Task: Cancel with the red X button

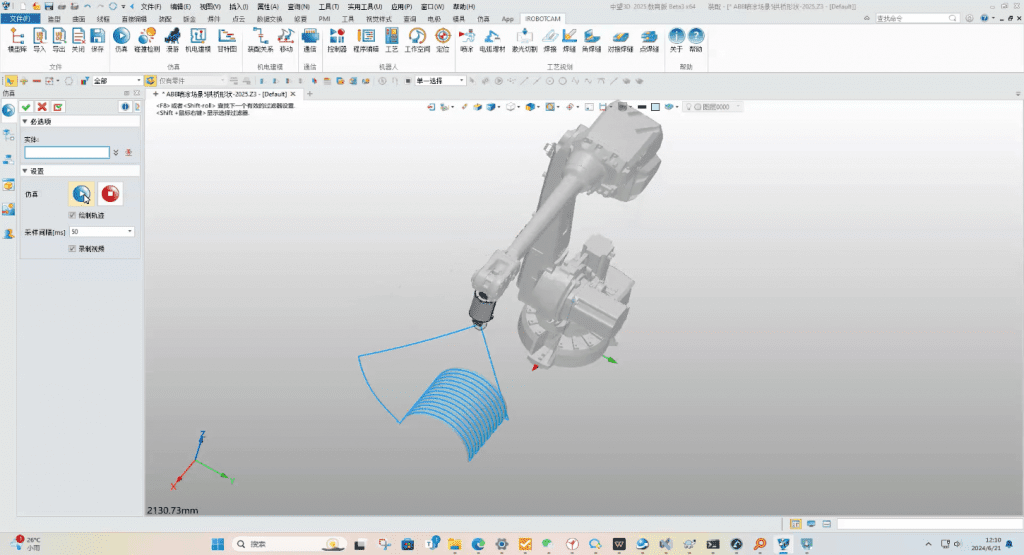Action: pyautogui.click(x=42, y=107)
